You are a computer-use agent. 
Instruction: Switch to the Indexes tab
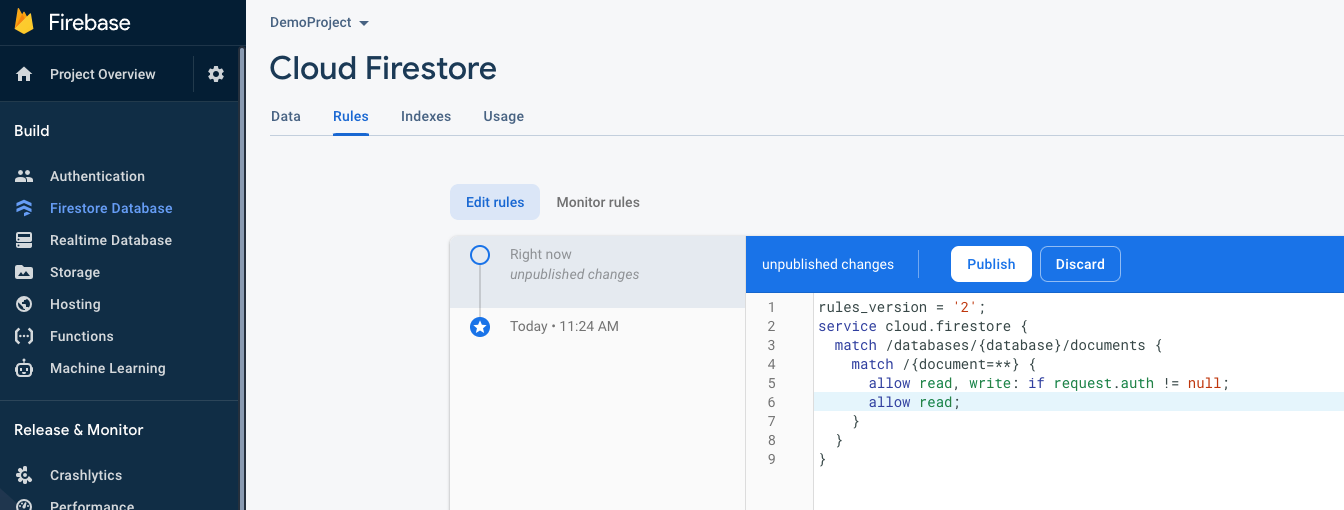coord(426,116)
